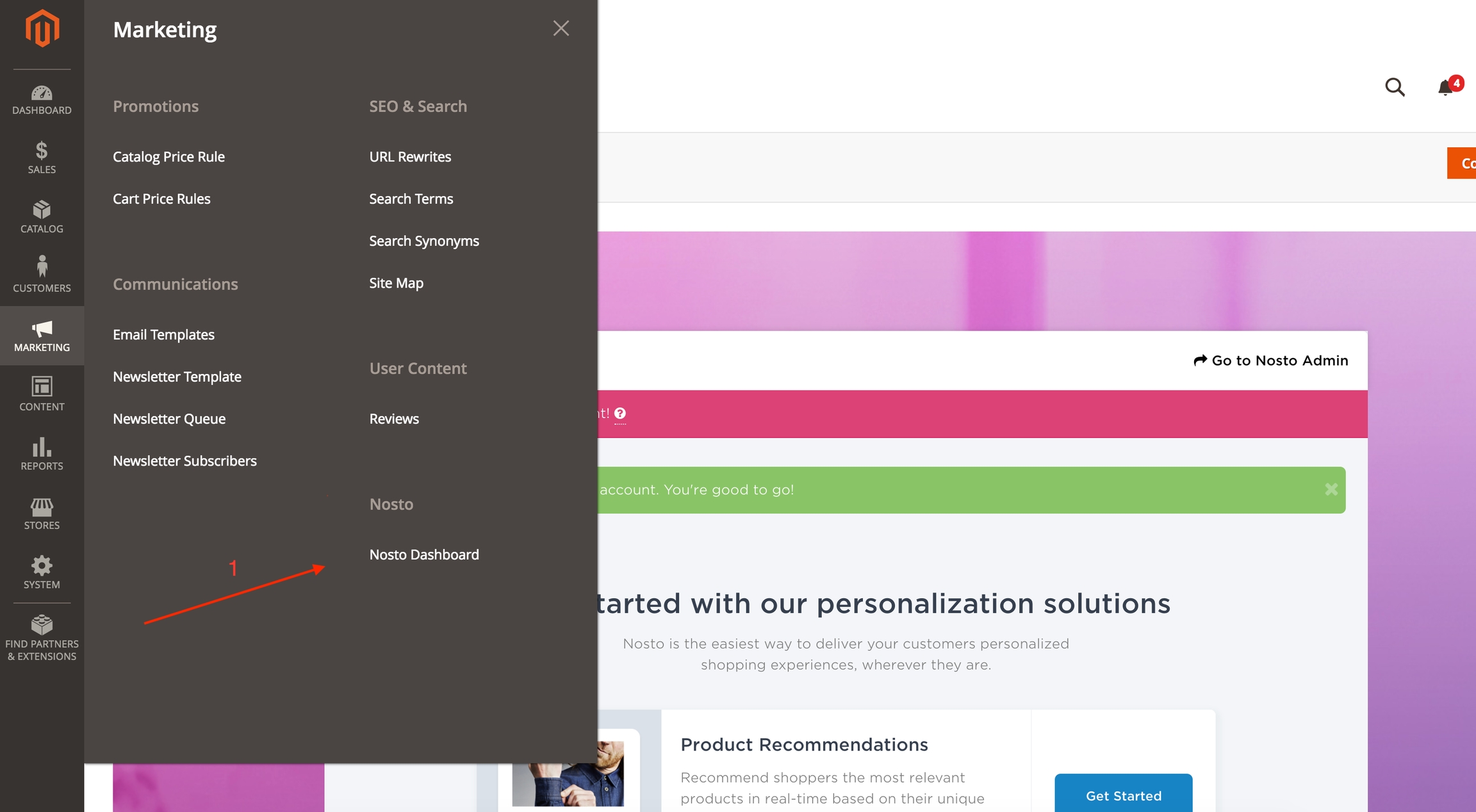Image resolution: width=1476 pixels, height=812 pixels.
Task: Open the Reports bar chart icon
Action: click(42, 447)
